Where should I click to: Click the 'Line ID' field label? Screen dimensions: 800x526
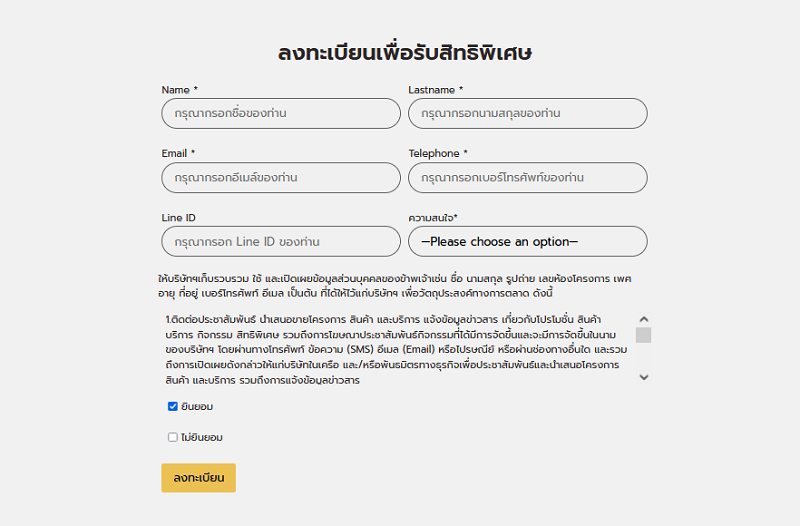point(179,218)
